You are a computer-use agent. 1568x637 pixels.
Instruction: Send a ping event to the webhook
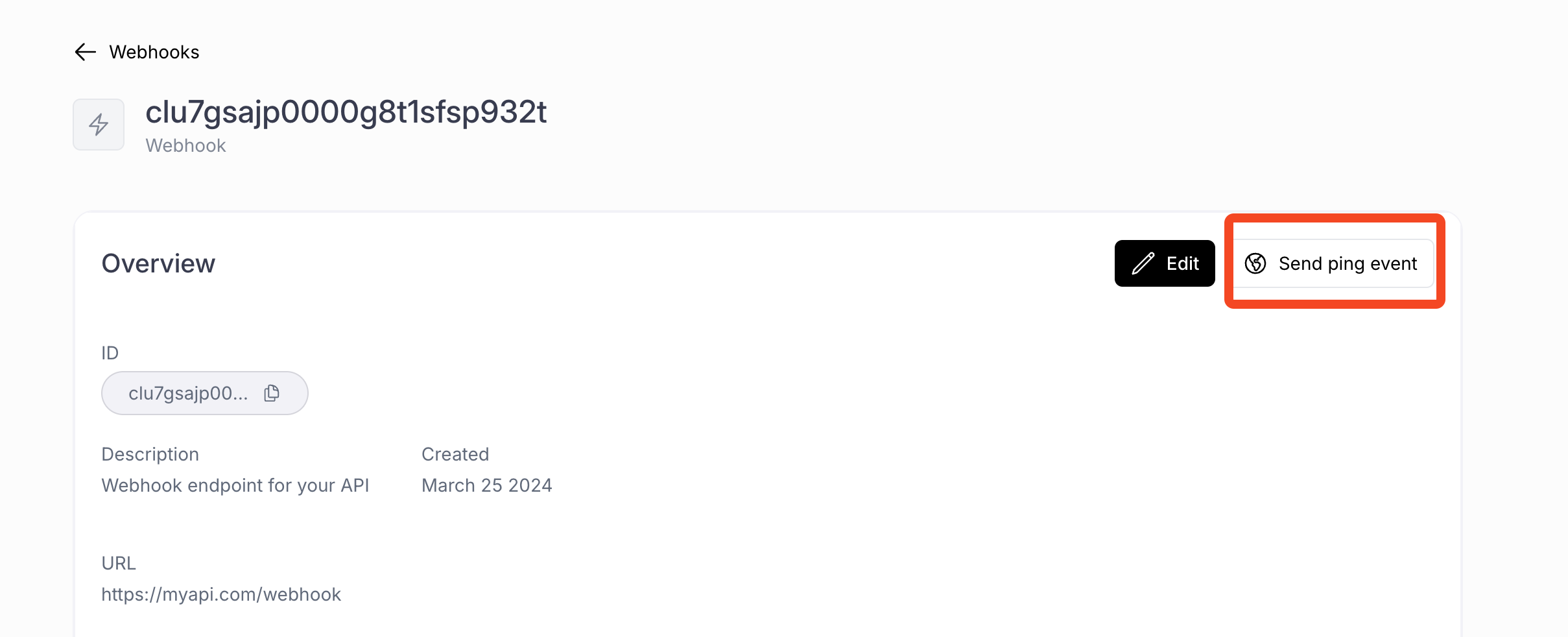[x=1333, y=263]
